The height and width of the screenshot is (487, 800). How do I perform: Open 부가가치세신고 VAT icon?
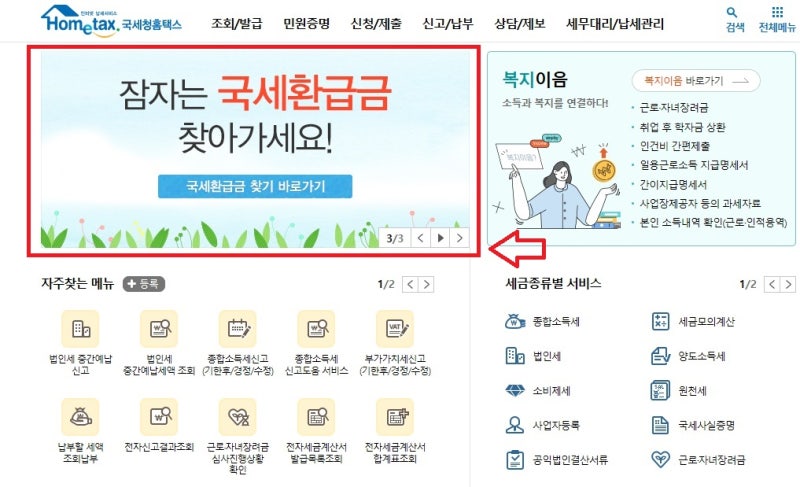coord(395,329)
